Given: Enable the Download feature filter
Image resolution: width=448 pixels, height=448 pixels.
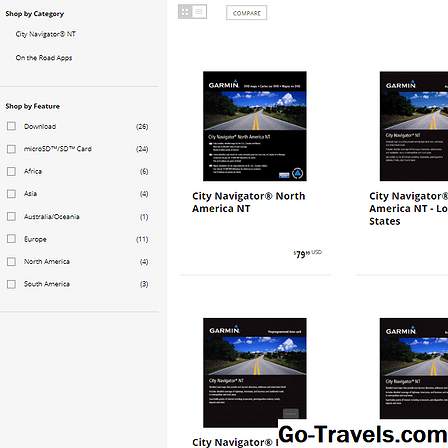Looking at the screenshot, I should pyautogui.click(x=11, y=126).
